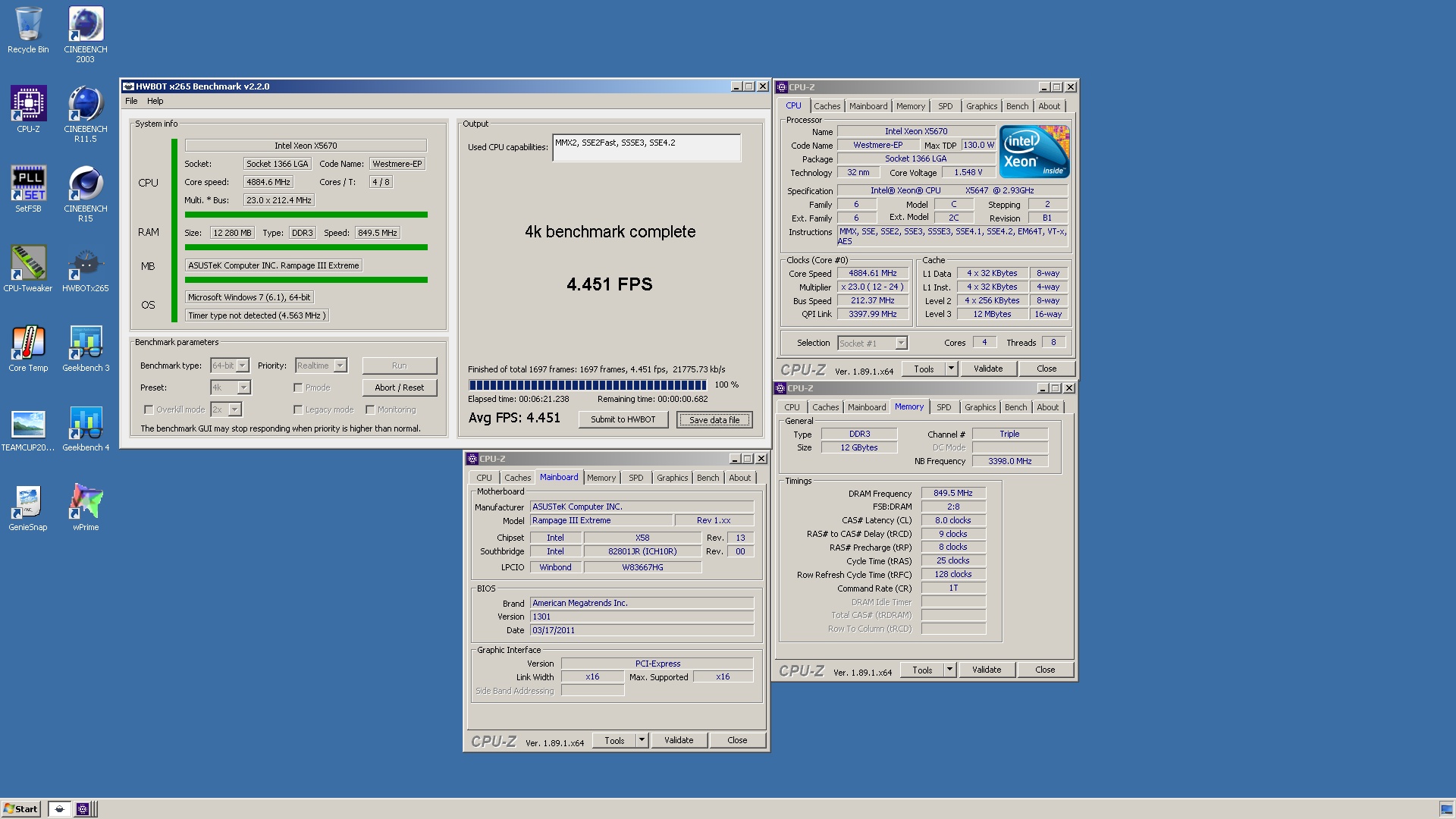The width and height of the screenshot is (1456, 819).
Task: Click the show desktop tray icon
Action: [1447, 809]
